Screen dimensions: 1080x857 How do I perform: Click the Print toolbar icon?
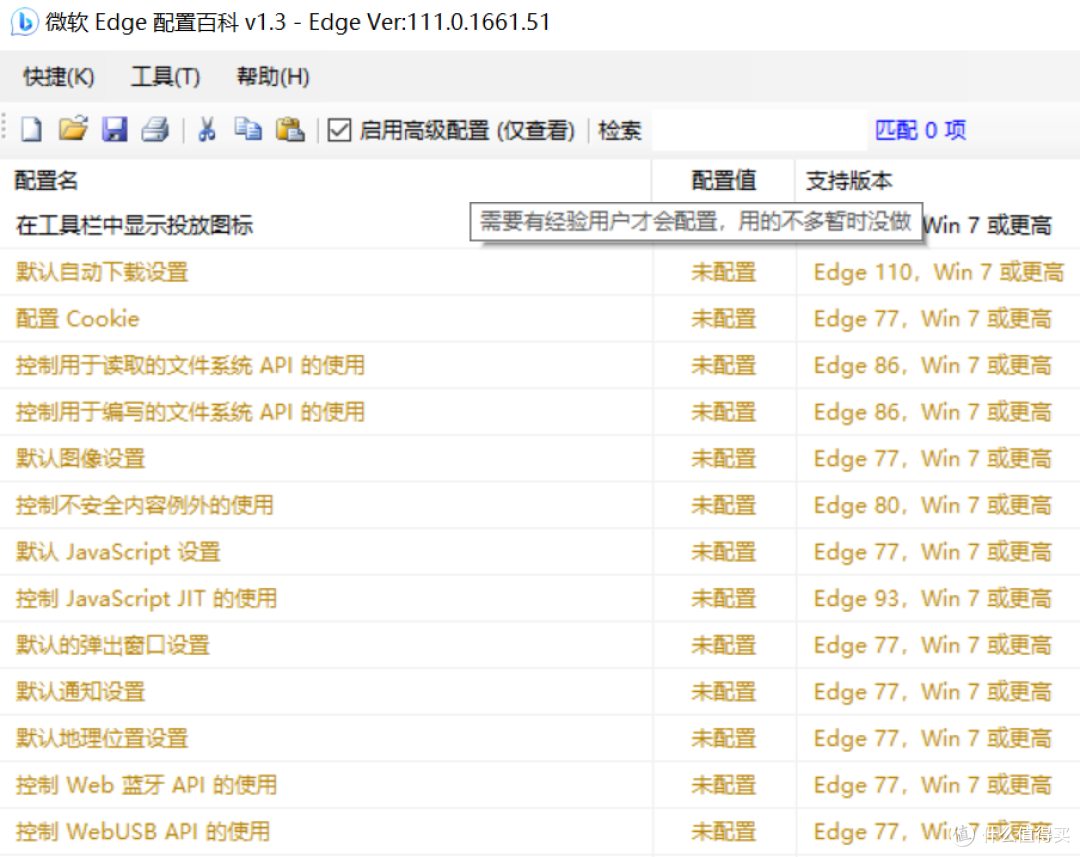[x=155, y=129]
